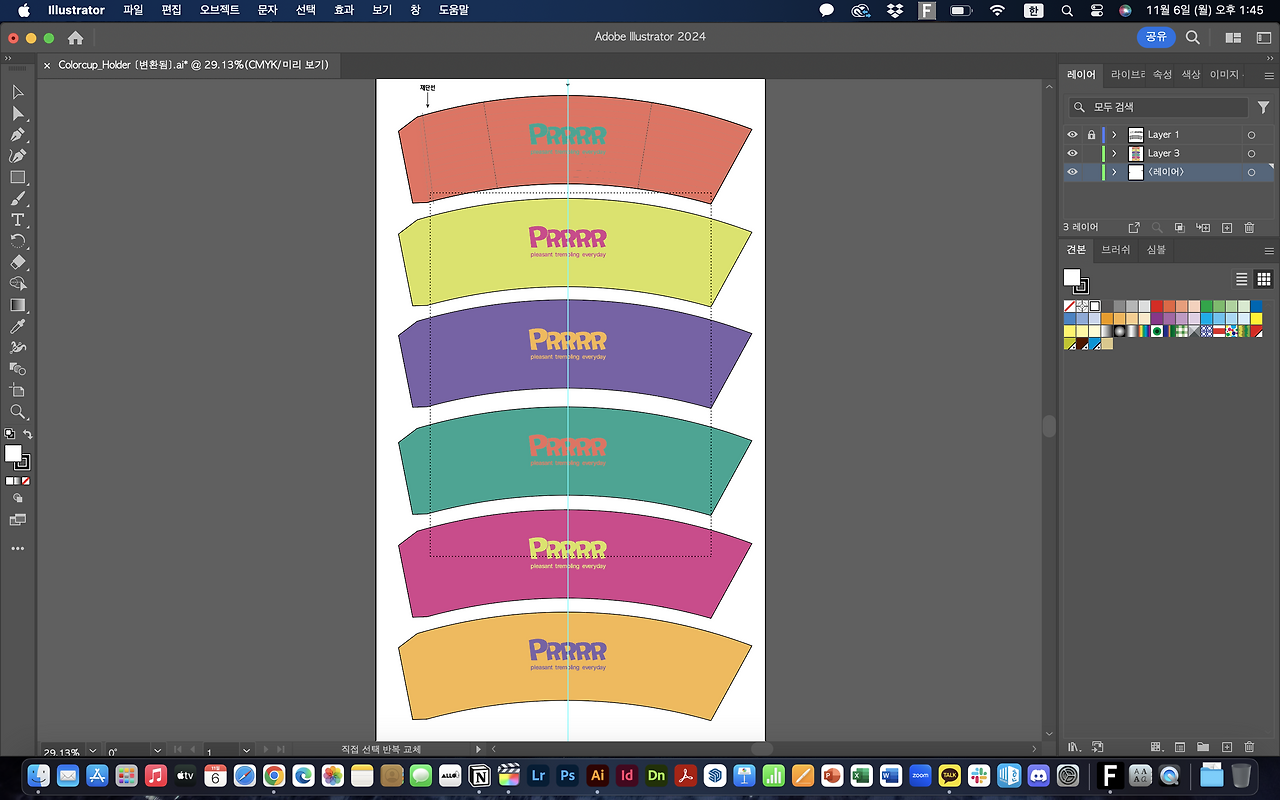Open the 효과 menu
The height and width of the screenshot is (800, 1280).
(344, 10)
